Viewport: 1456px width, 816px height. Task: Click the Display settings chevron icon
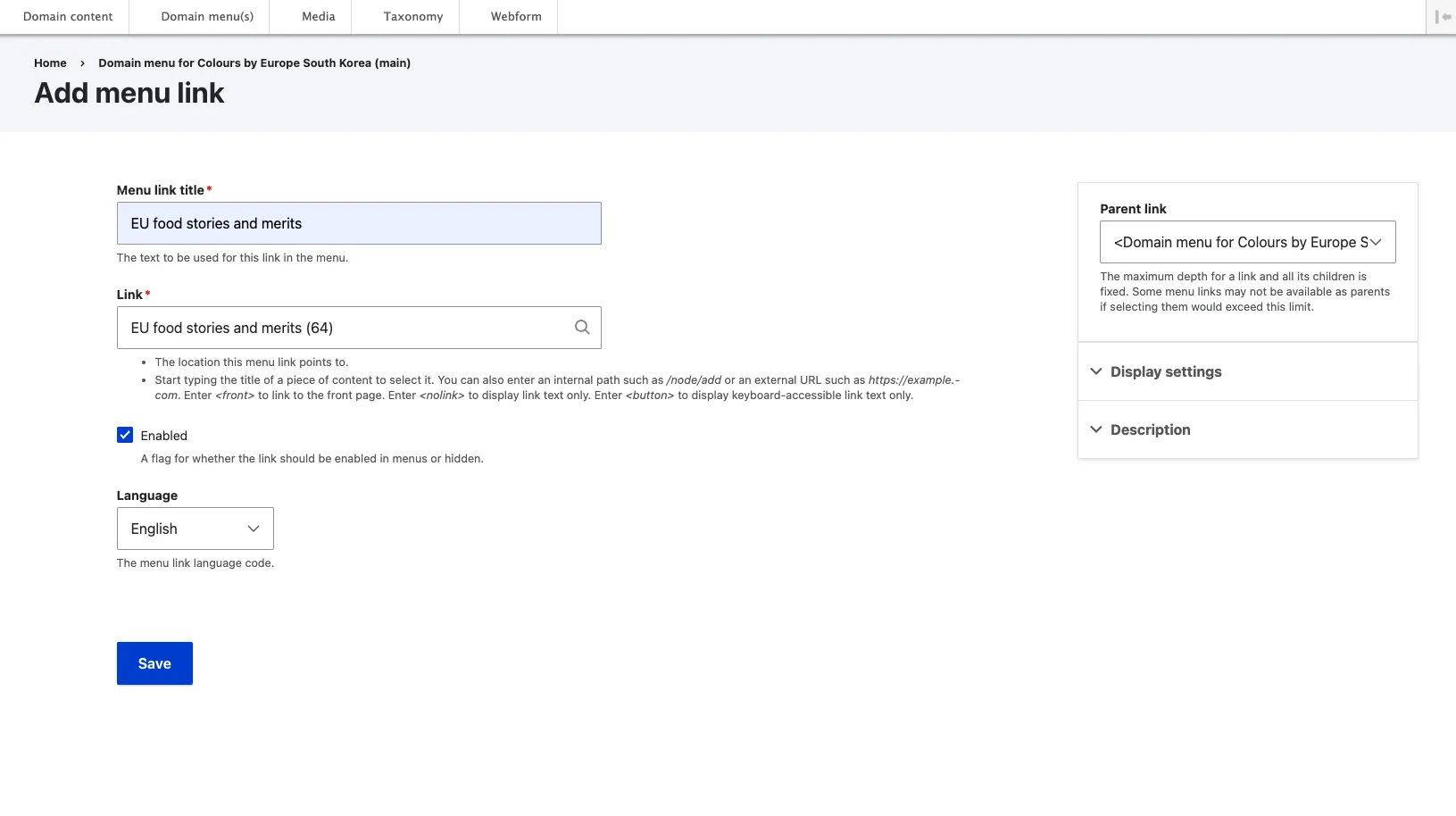(1096, 371)
